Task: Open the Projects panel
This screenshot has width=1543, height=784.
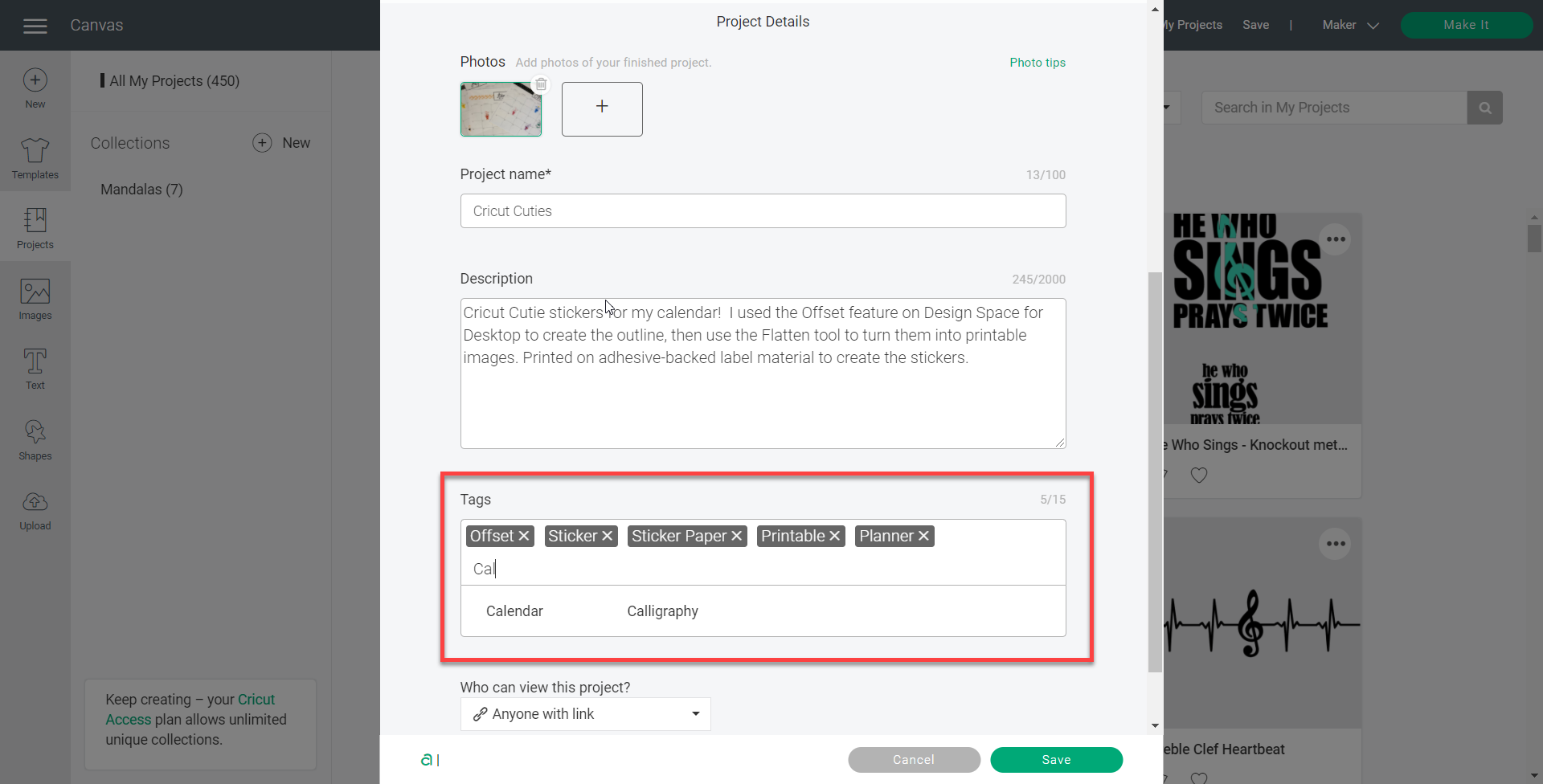Action: pos(35,228)
